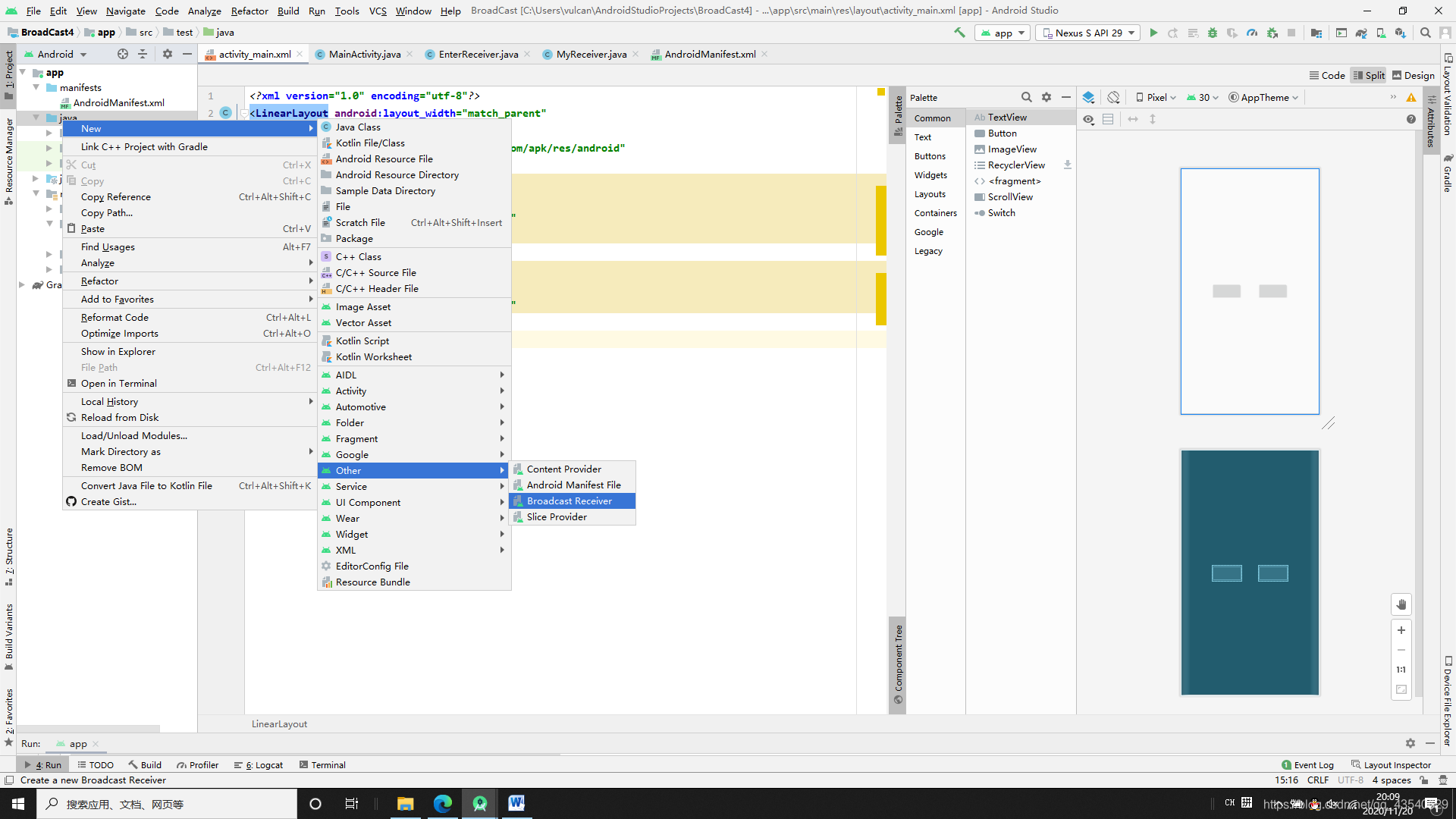Open the Pixel device preview dropdown
Viewport: 1456px width, 819px height.
pos(1156,97)
